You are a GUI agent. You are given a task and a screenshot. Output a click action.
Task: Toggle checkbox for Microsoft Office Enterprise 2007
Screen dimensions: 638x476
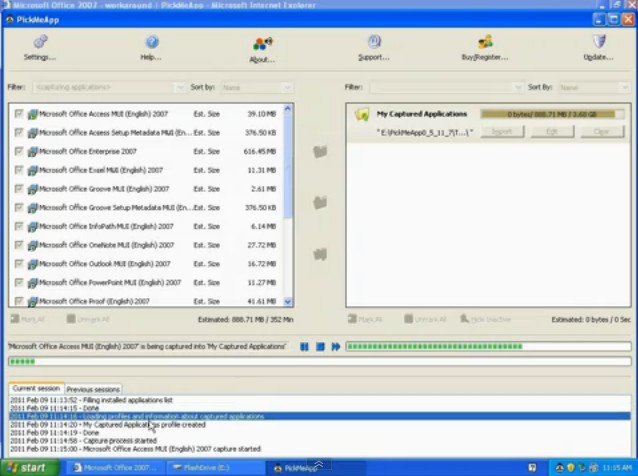coord(19,151)
